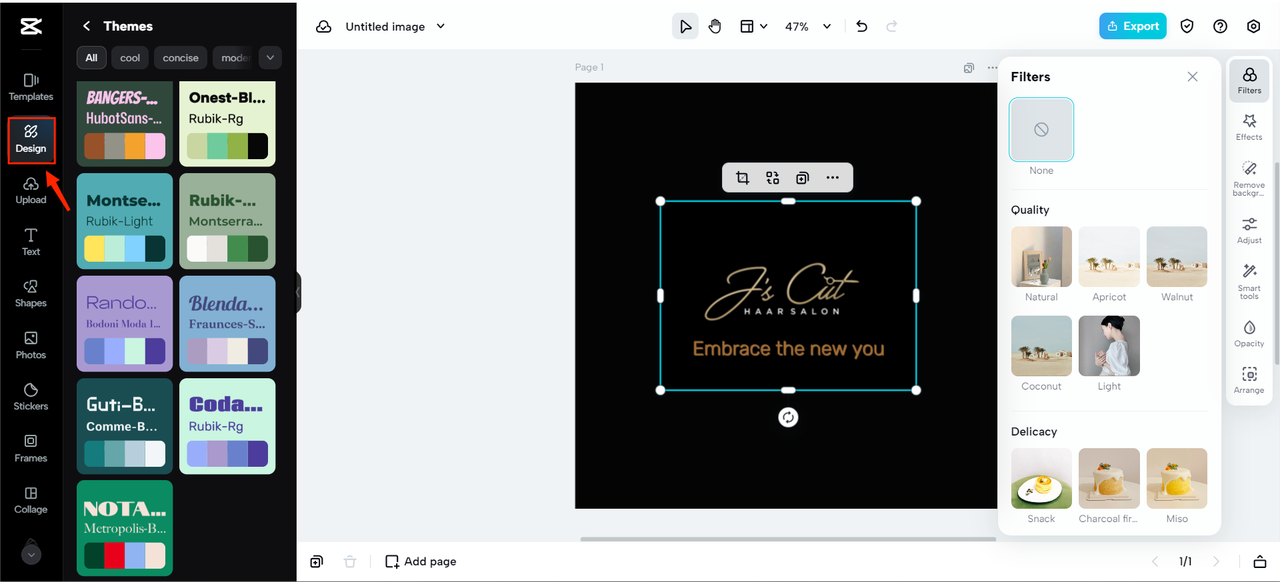Open the Collage panel
The height and width of the screenshot is (582, 1280).
[x=31, y=500]
